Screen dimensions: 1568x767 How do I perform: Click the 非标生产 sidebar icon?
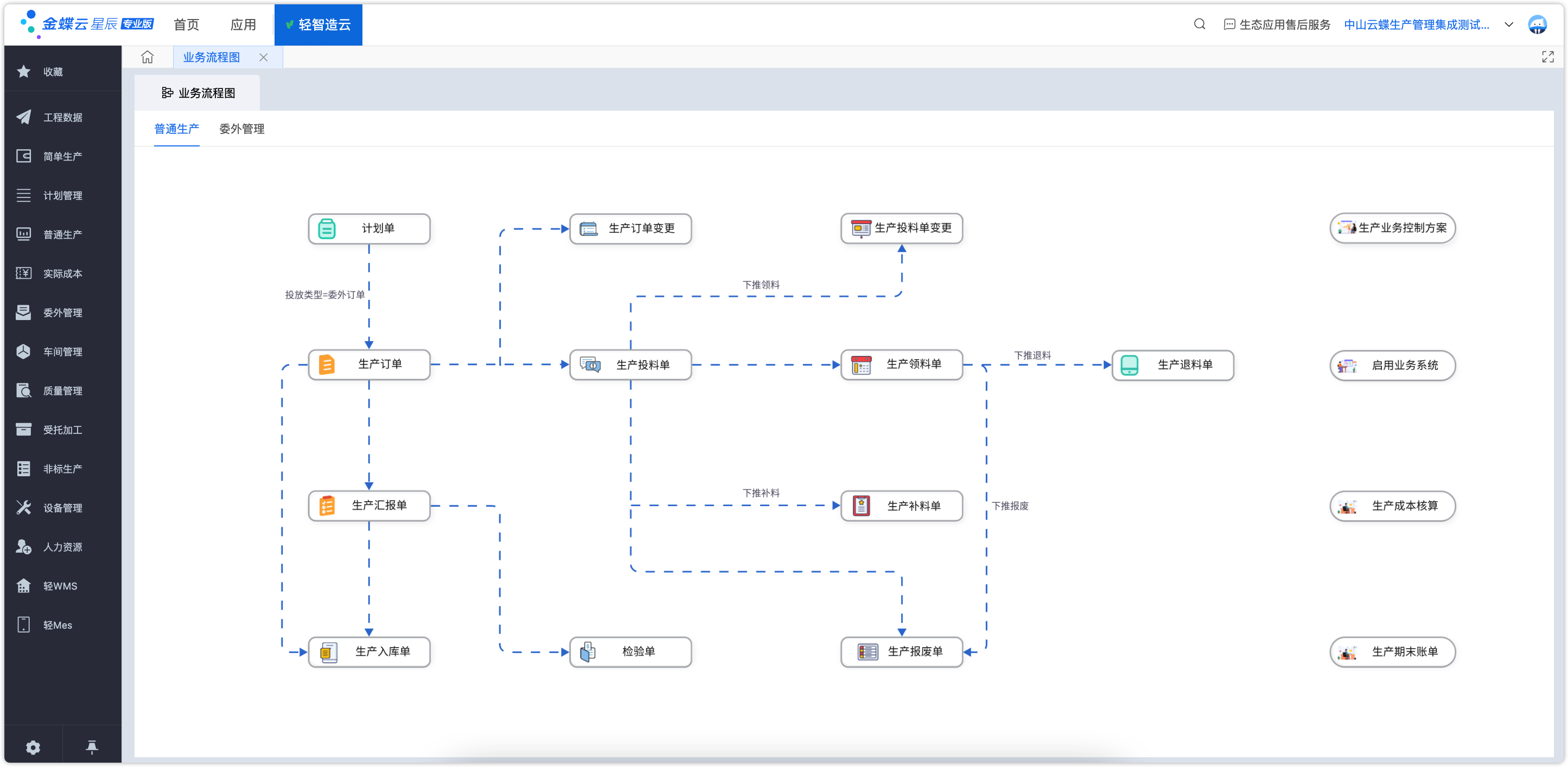click(x=24, y=468)
